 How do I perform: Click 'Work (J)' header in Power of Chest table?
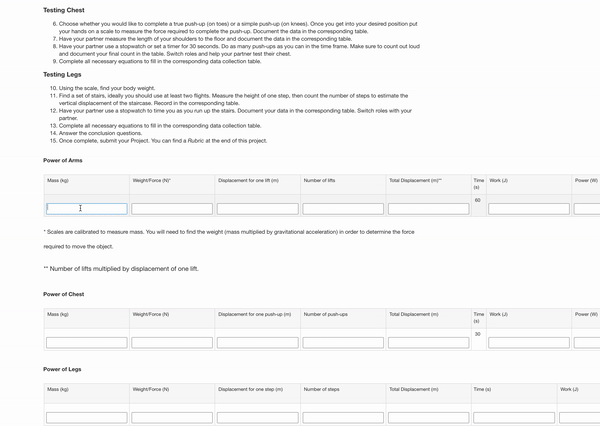pyautogui.click(x=499, y=314)
